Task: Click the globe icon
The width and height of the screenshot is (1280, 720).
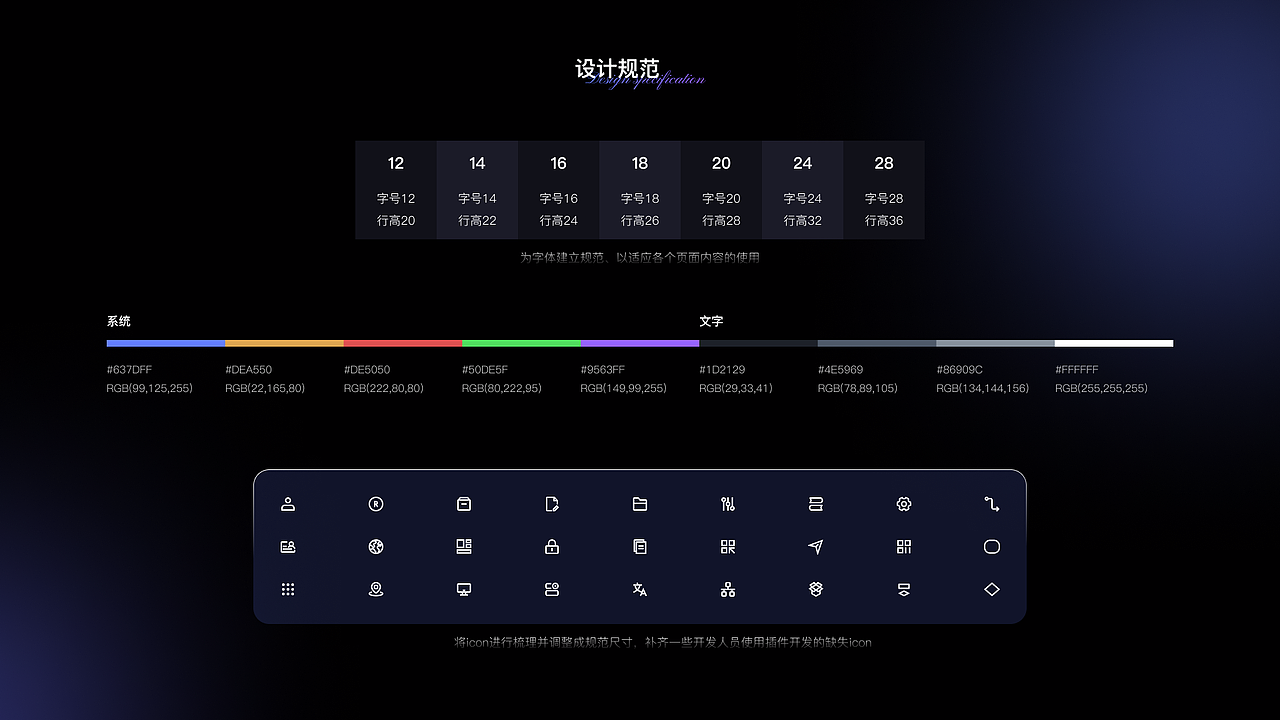Action: coord(376,547)
